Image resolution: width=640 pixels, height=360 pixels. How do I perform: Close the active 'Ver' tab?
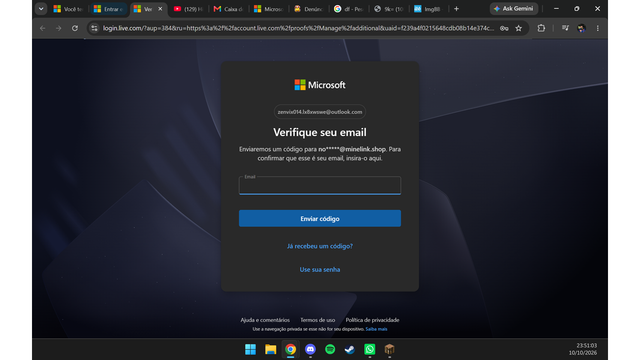160,9
